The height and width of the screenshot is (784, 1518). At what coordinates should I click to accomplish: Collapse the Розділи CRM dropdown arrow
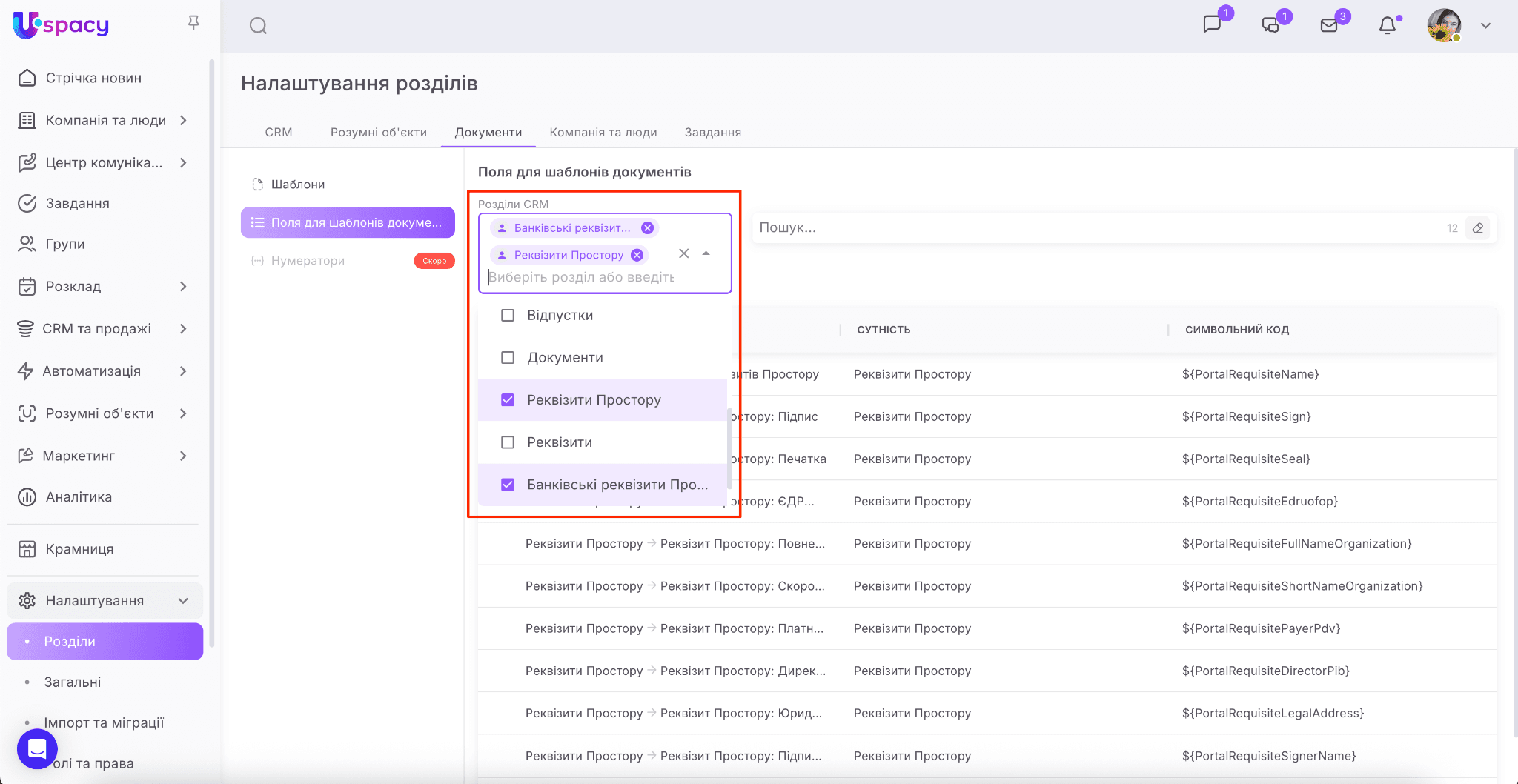(706, 253)
